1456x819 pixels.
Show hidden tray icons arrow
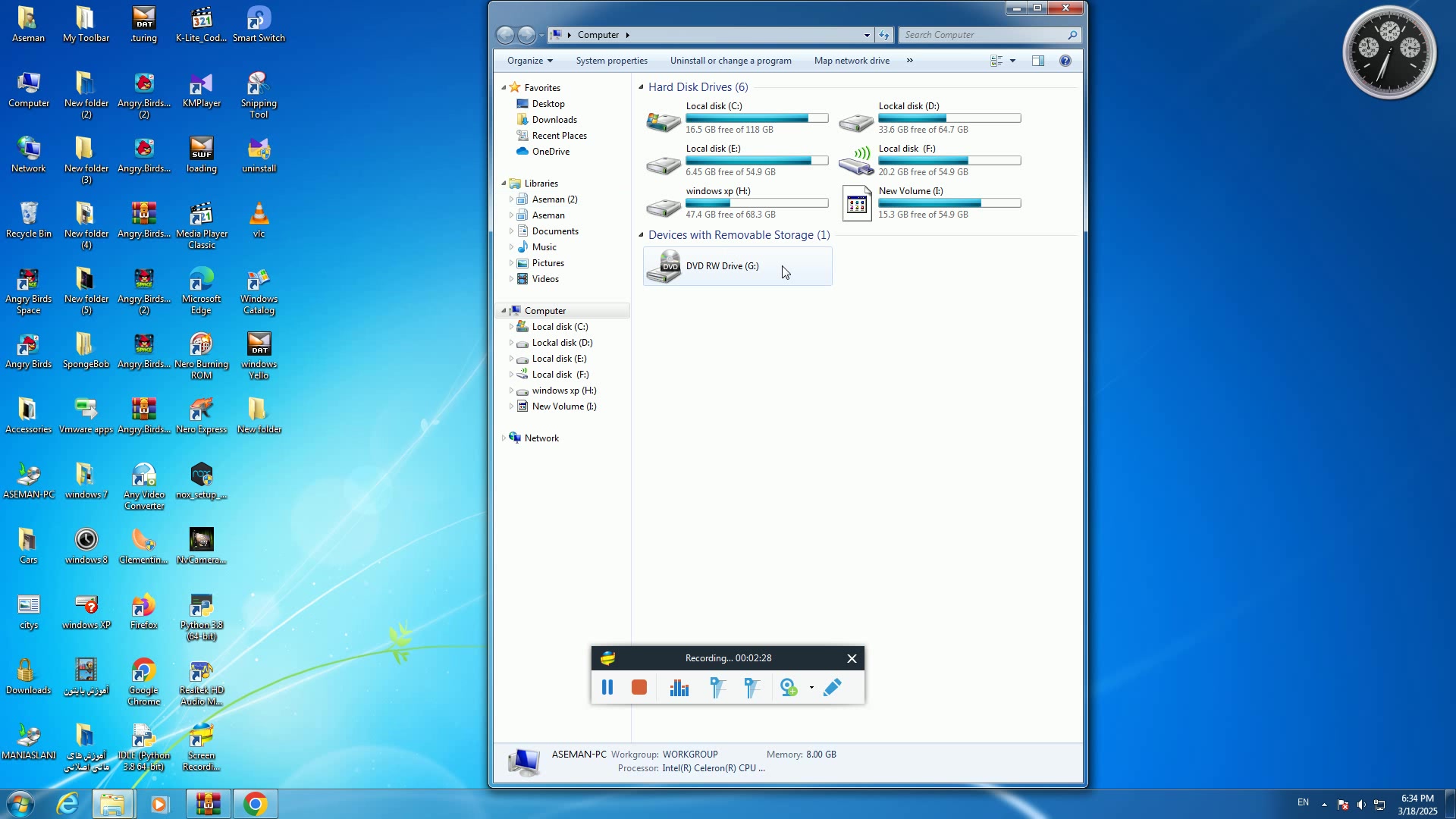[x=1324, y=805]
